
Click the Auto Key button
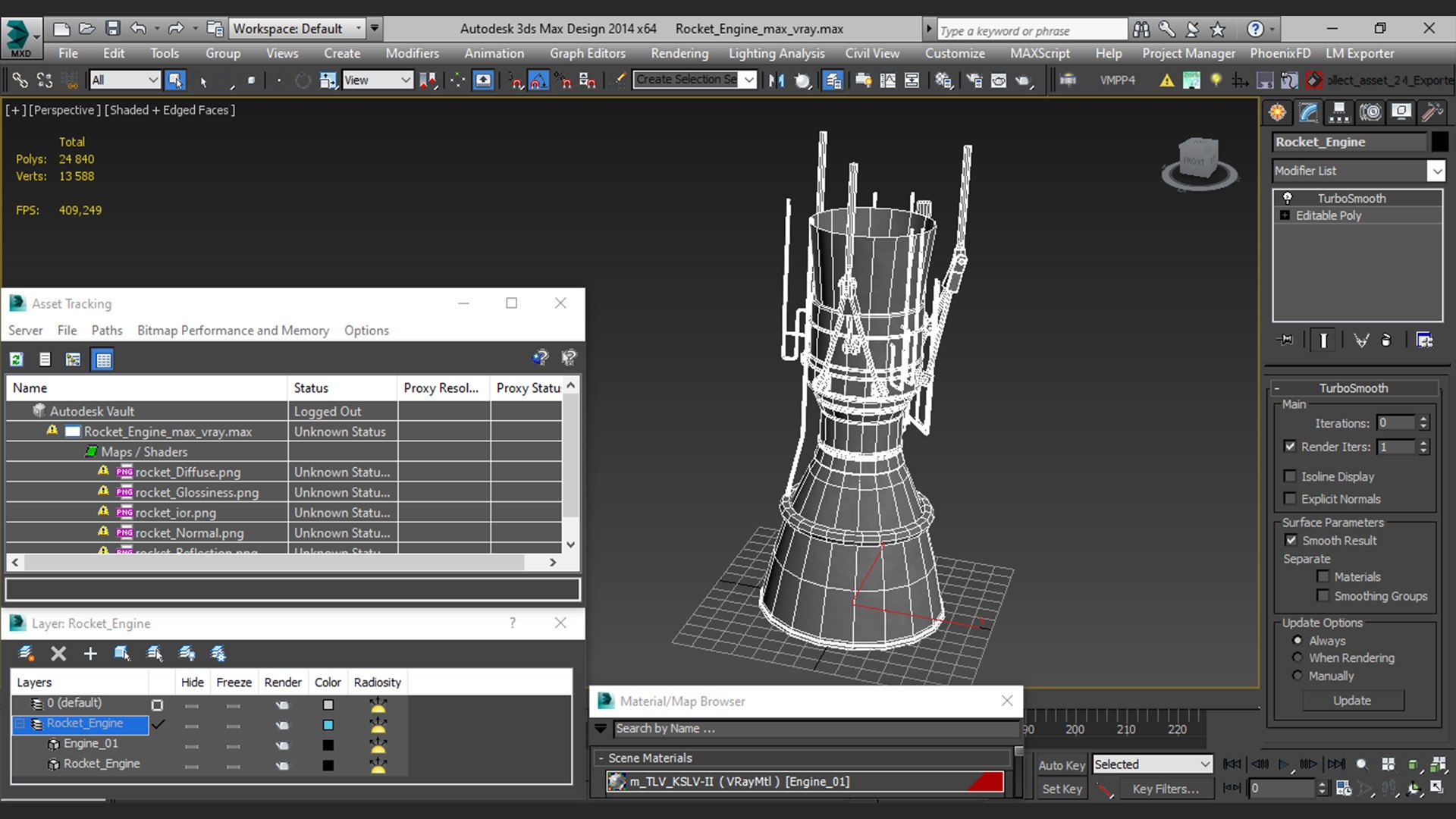(1062, 765)
